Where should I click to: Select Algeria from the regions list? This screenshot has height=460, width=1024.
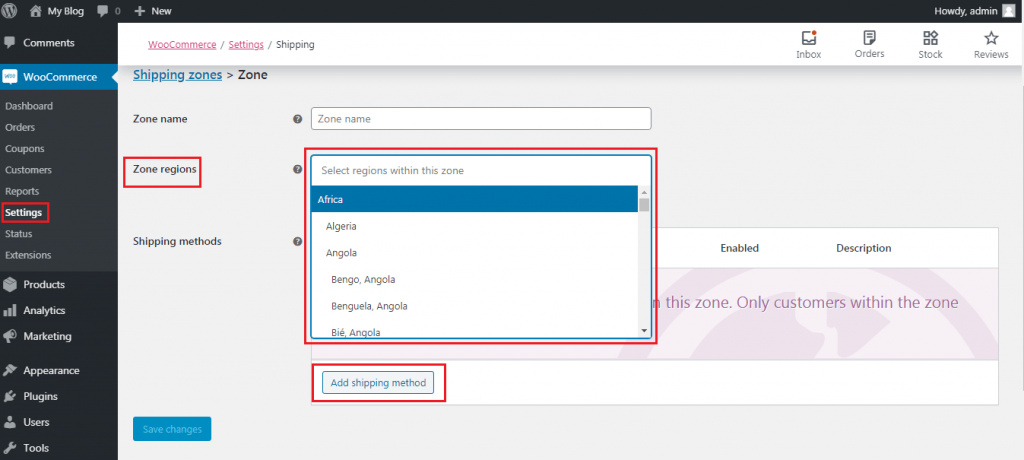point(475,226)
